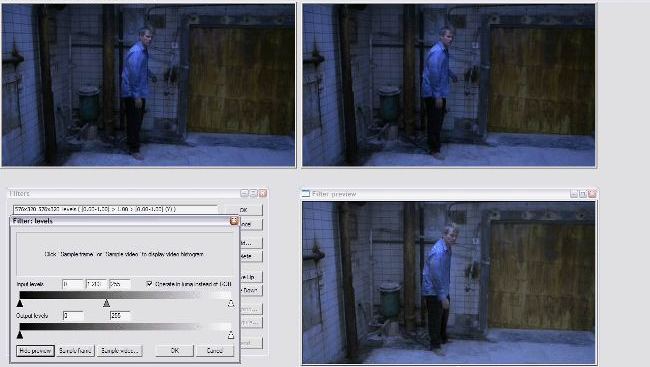
Task: Maximize the Filter preview window
Action: pos(583,194)
